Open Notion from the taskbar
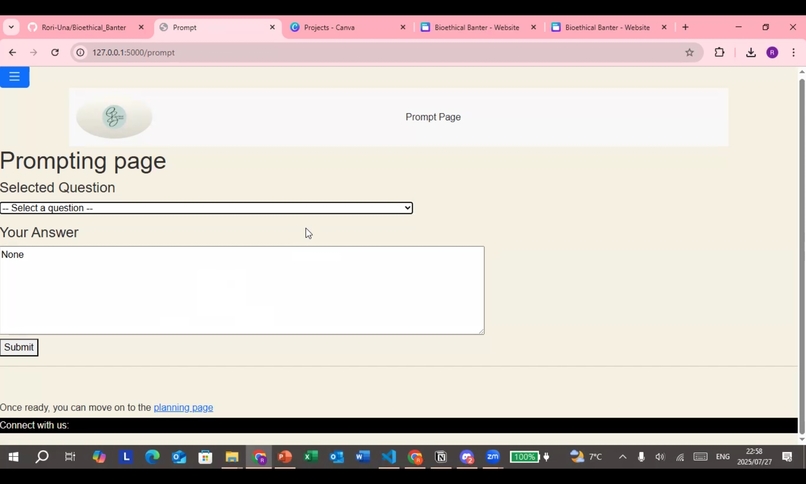Image resolution: width=806 pixels, height=484 pixels. coord(441,457)
